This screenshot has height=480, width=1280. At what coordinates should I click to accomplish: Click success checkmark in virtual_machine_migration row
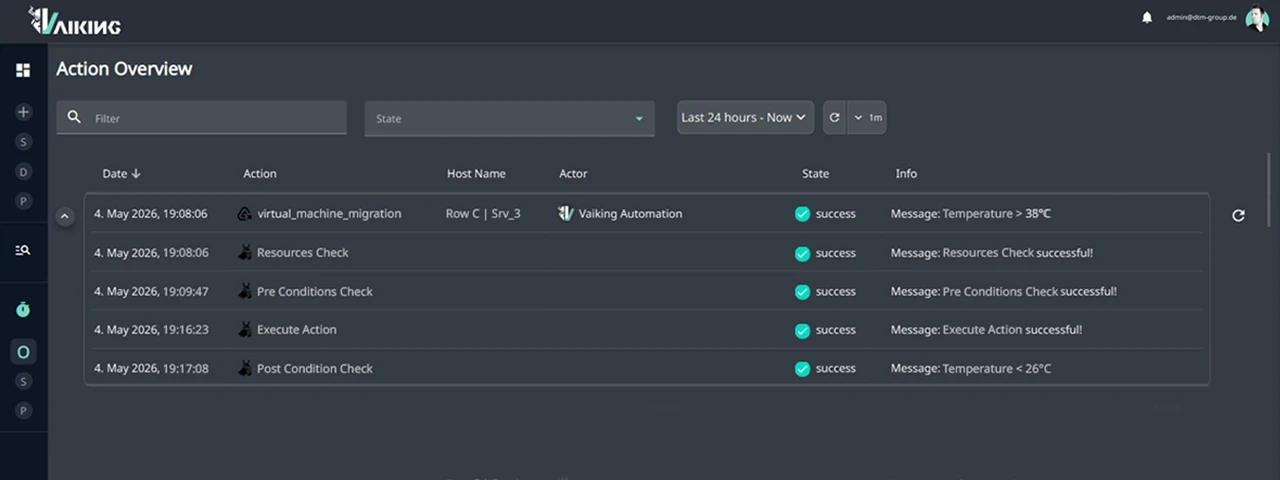[x=802, y=214]
